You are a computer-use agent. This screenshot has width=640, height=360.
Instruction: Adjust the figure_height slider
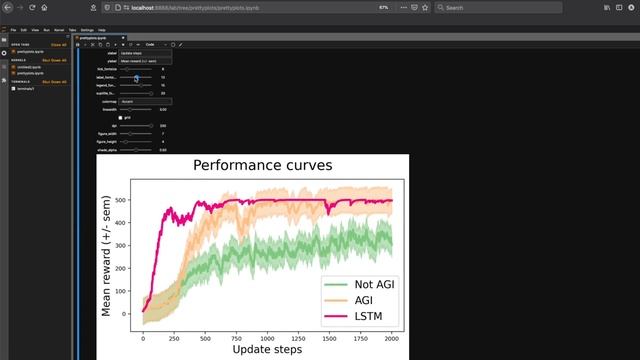point(136,142)
